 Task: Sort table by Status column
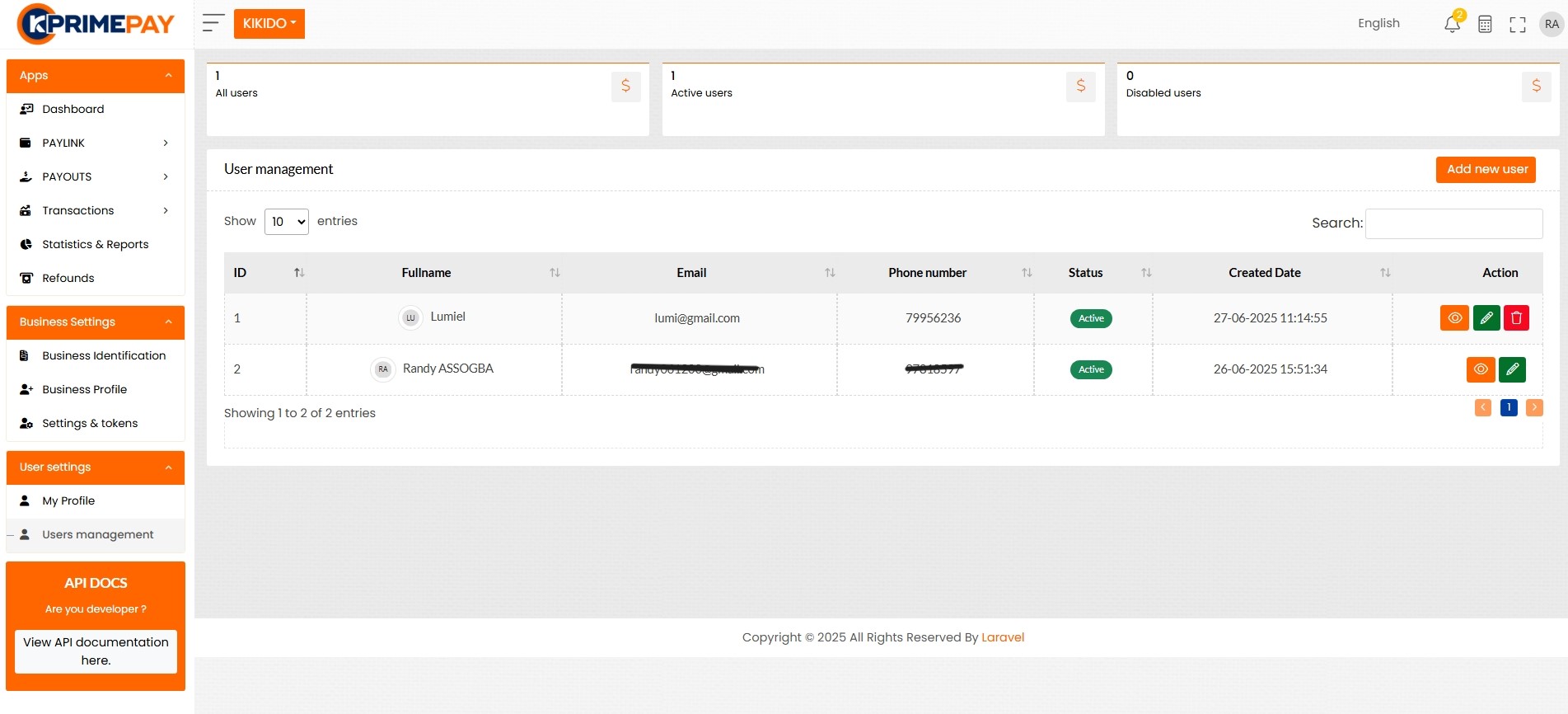(1093, 273)
